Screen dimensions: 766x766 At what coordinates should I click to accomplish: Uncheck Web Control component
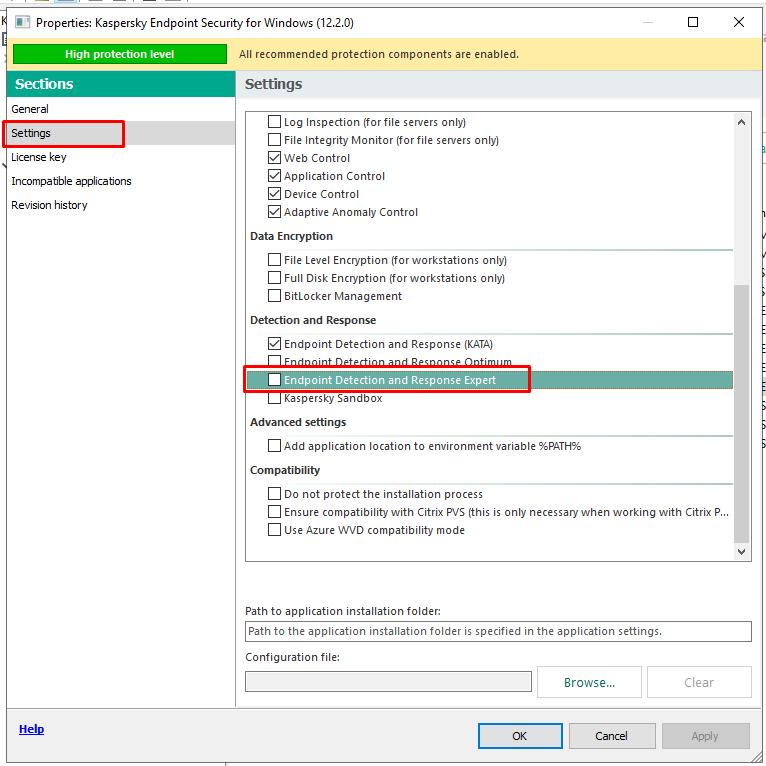point(274,158)
